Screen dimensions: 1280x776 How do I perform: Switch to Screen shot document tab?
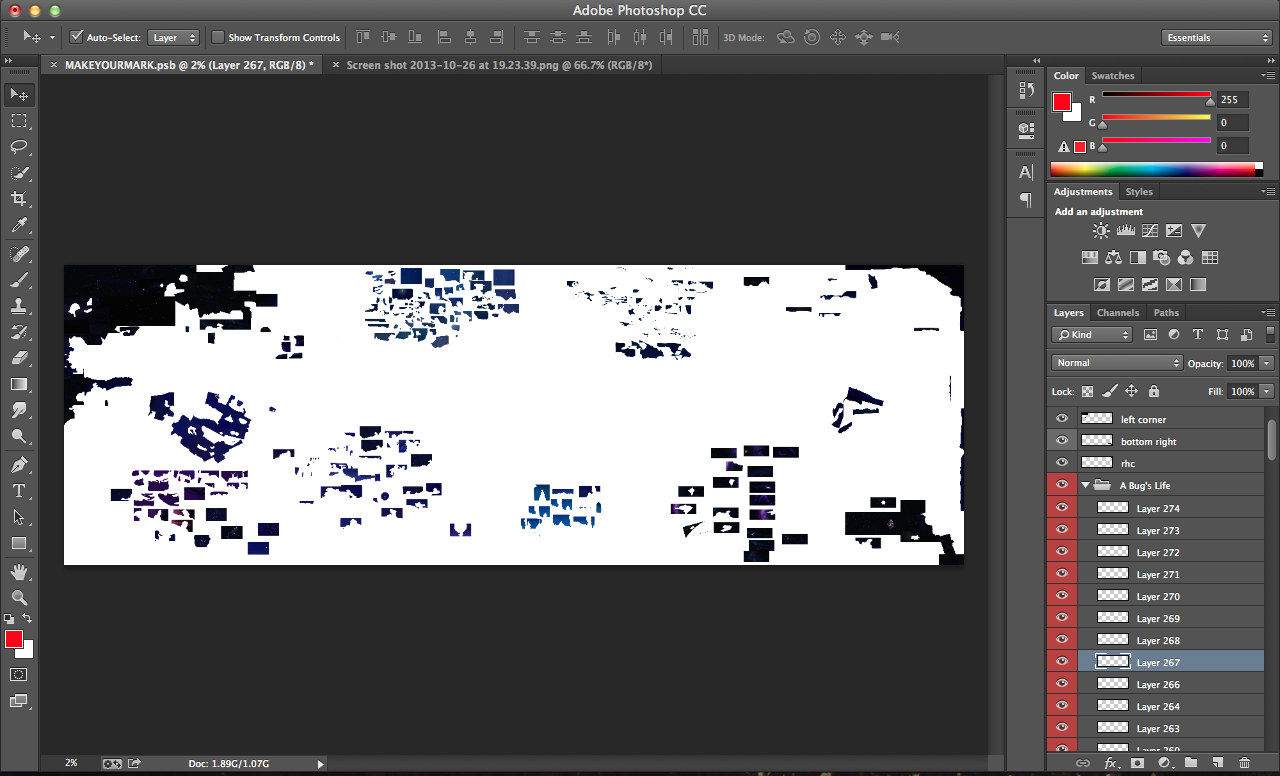[x=498, y=65]
